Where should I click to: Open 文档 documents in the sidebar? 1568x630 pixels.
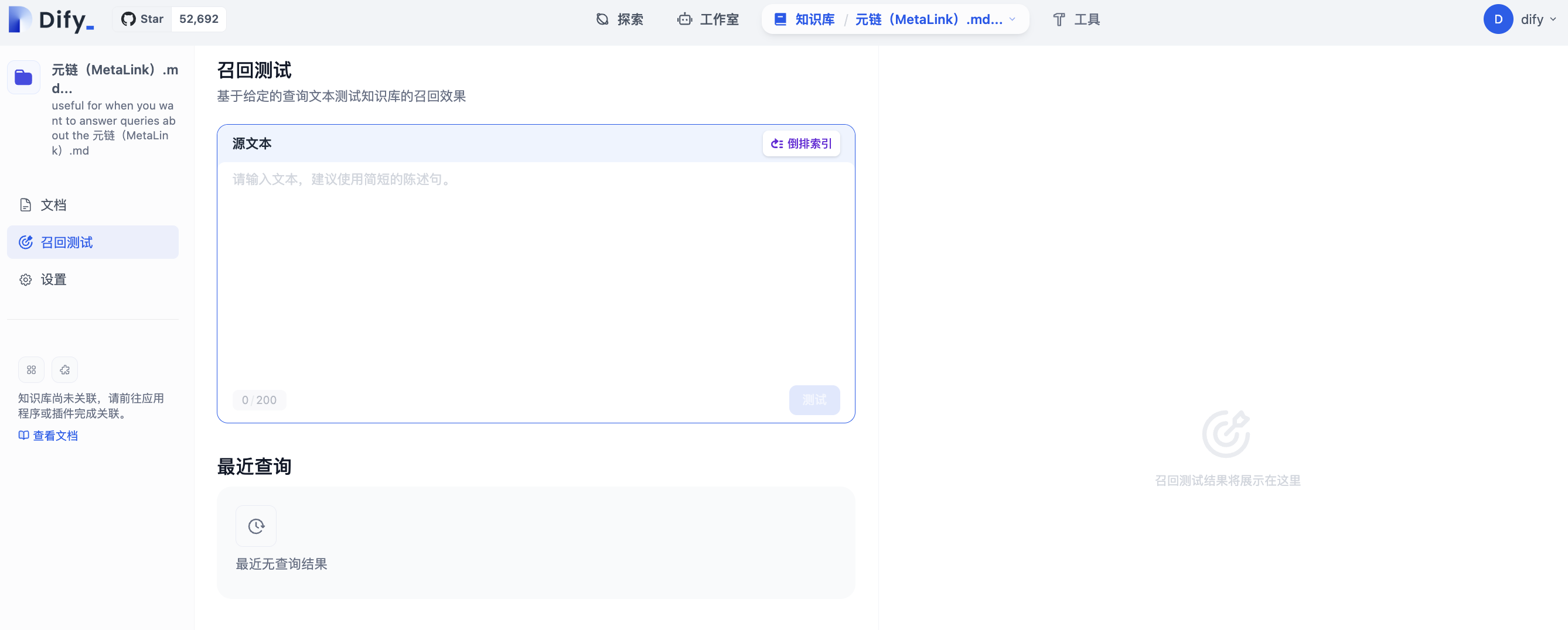[x=93, y=205]
